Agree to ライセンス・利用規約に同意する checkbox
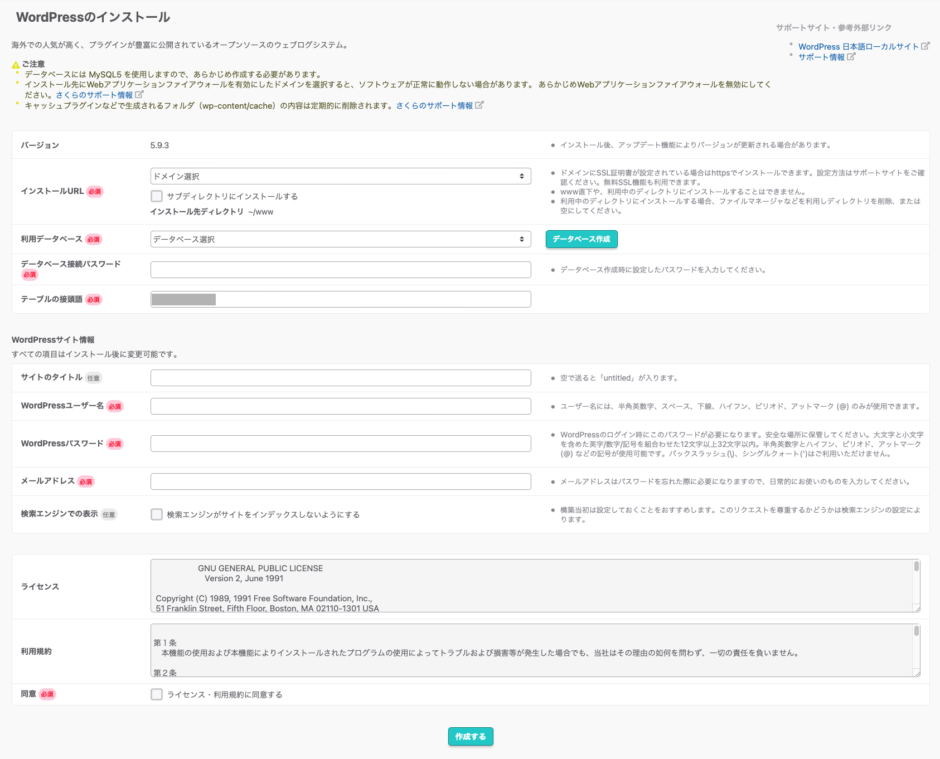This screenshot has height=759, width=940. click(156, 694)
